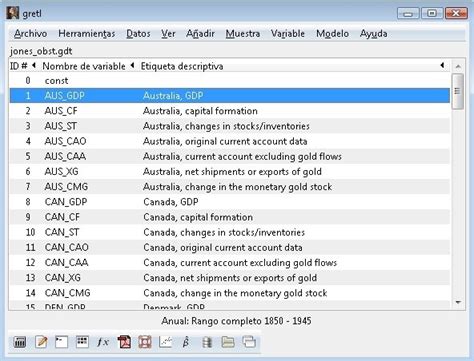
Task: Click 'Australia, net shipments or exports of gold'
Action: coord(232,172)
